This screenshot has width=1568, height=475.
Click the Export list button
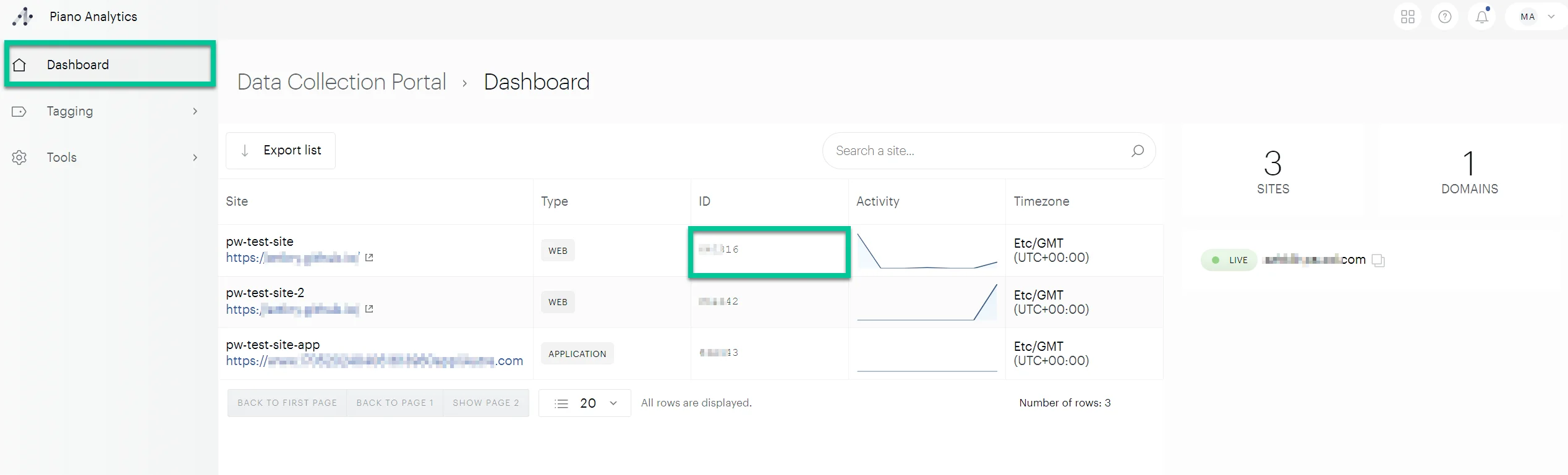281,151
